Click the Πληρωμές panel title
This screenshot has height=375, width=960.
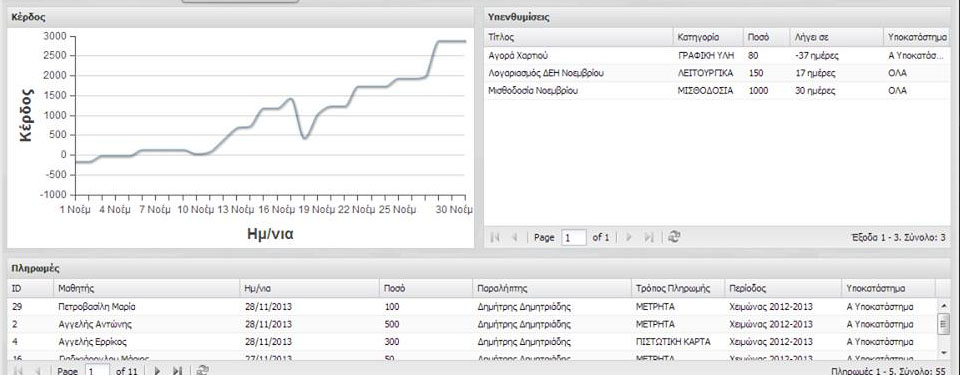[36, 268]
